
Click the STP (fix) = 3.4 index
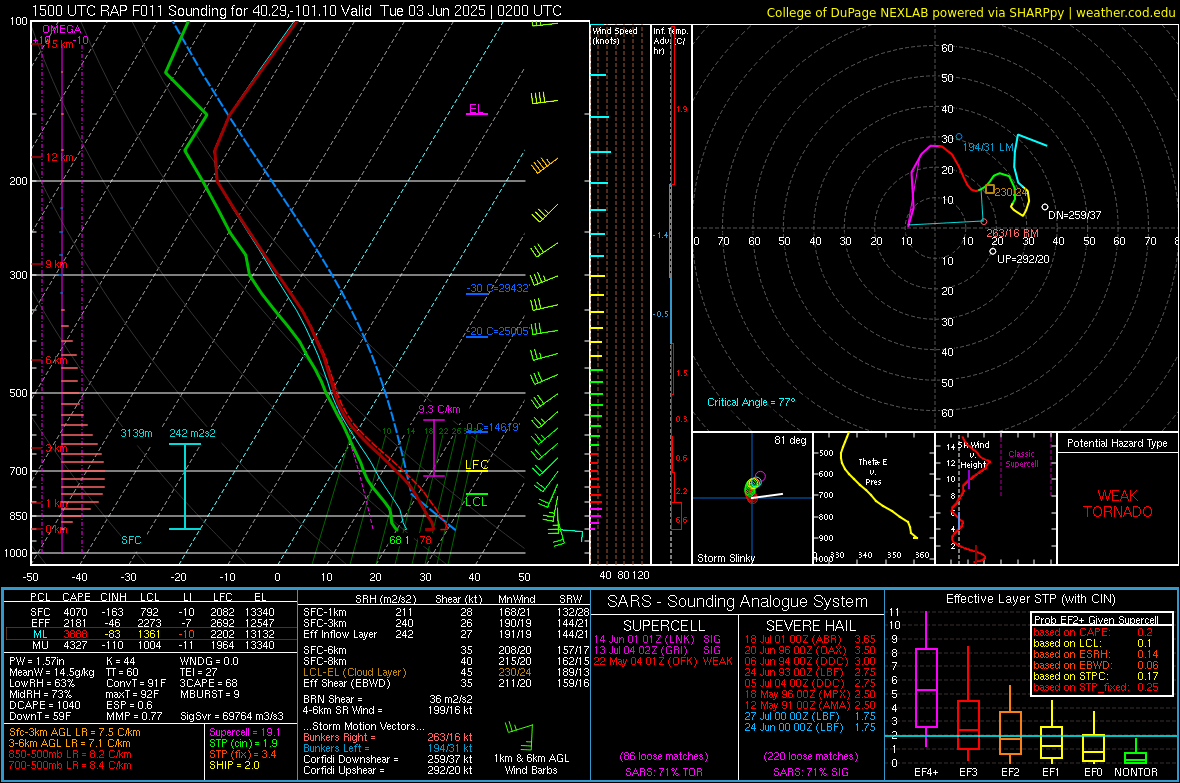coord(242,754)
